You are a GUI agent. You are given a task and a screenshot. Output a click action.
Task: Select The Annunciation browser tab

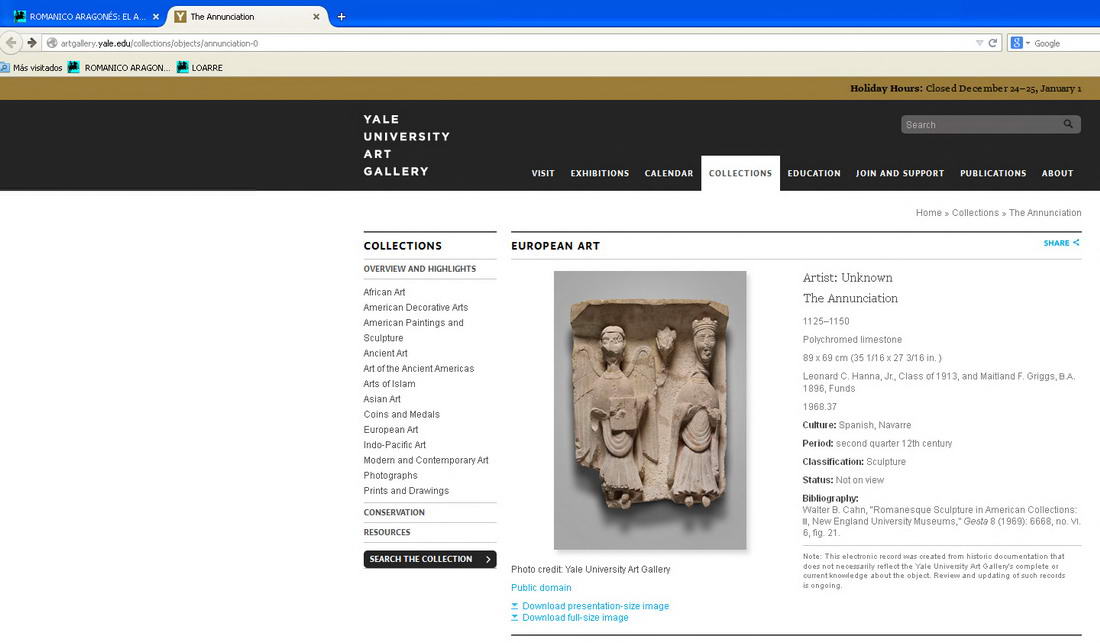(x=248, y=16)
